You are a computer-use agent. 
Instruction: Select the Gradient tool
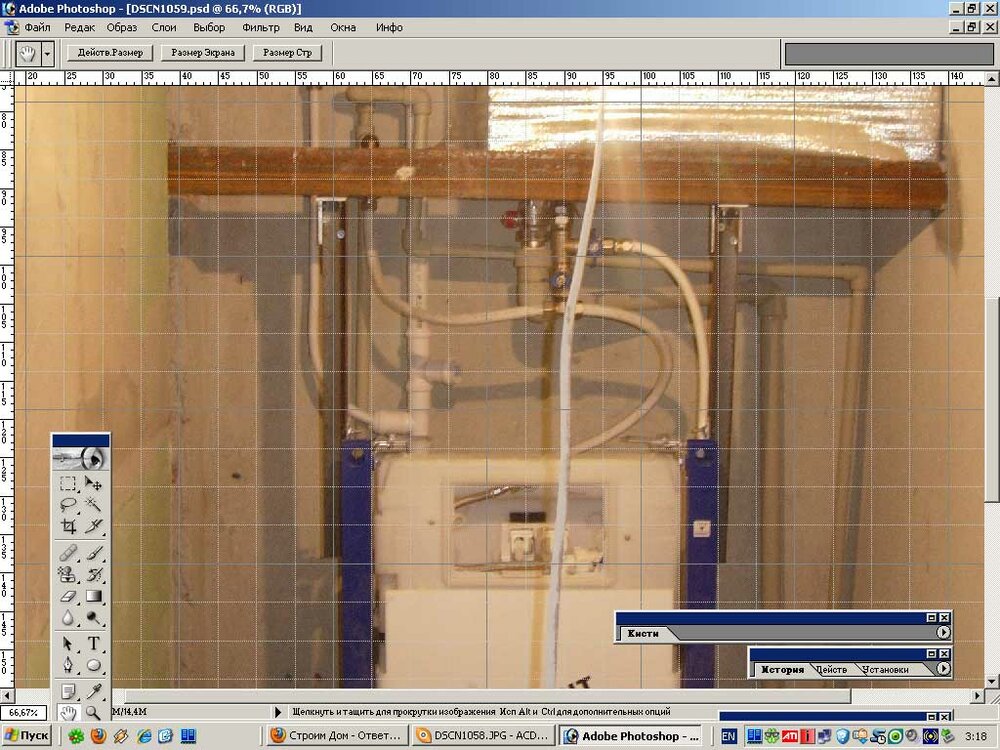point(94,597)
